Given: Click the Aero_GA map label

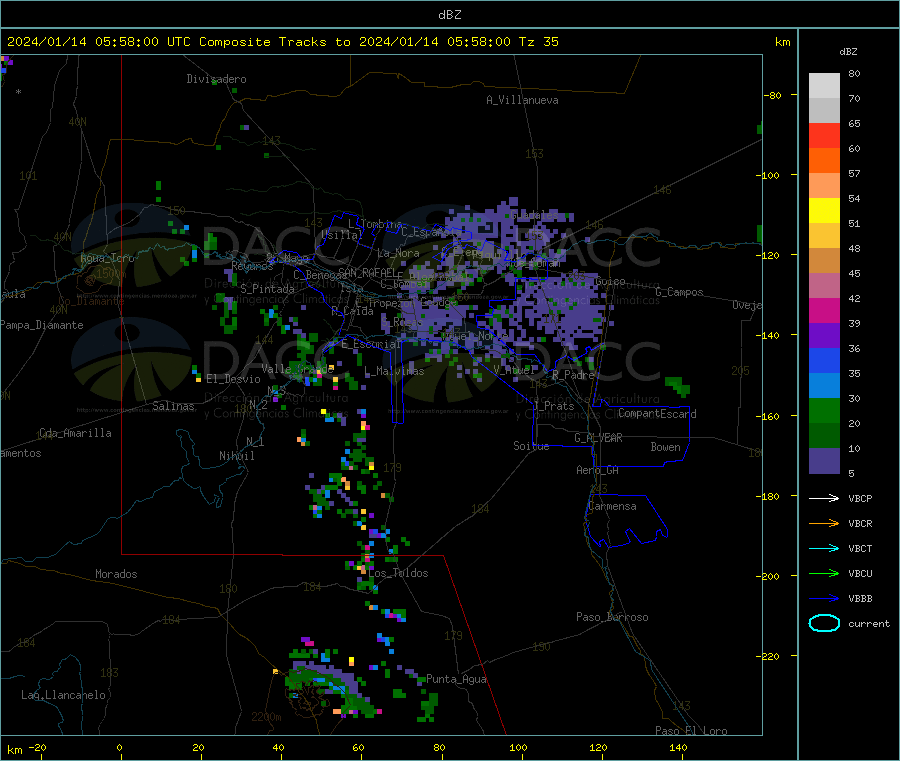Looking at the screenshot, I should click(x=598, y=470).
